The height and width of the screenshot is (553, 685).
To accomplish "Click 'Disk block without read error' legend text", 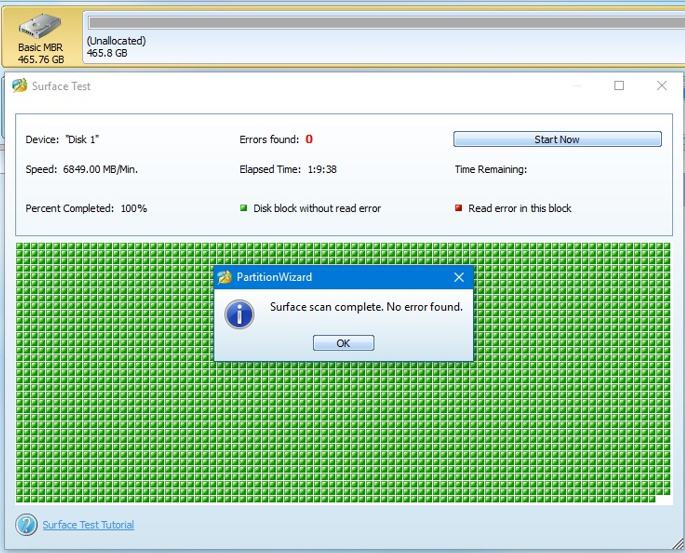I will coord(317,208).
